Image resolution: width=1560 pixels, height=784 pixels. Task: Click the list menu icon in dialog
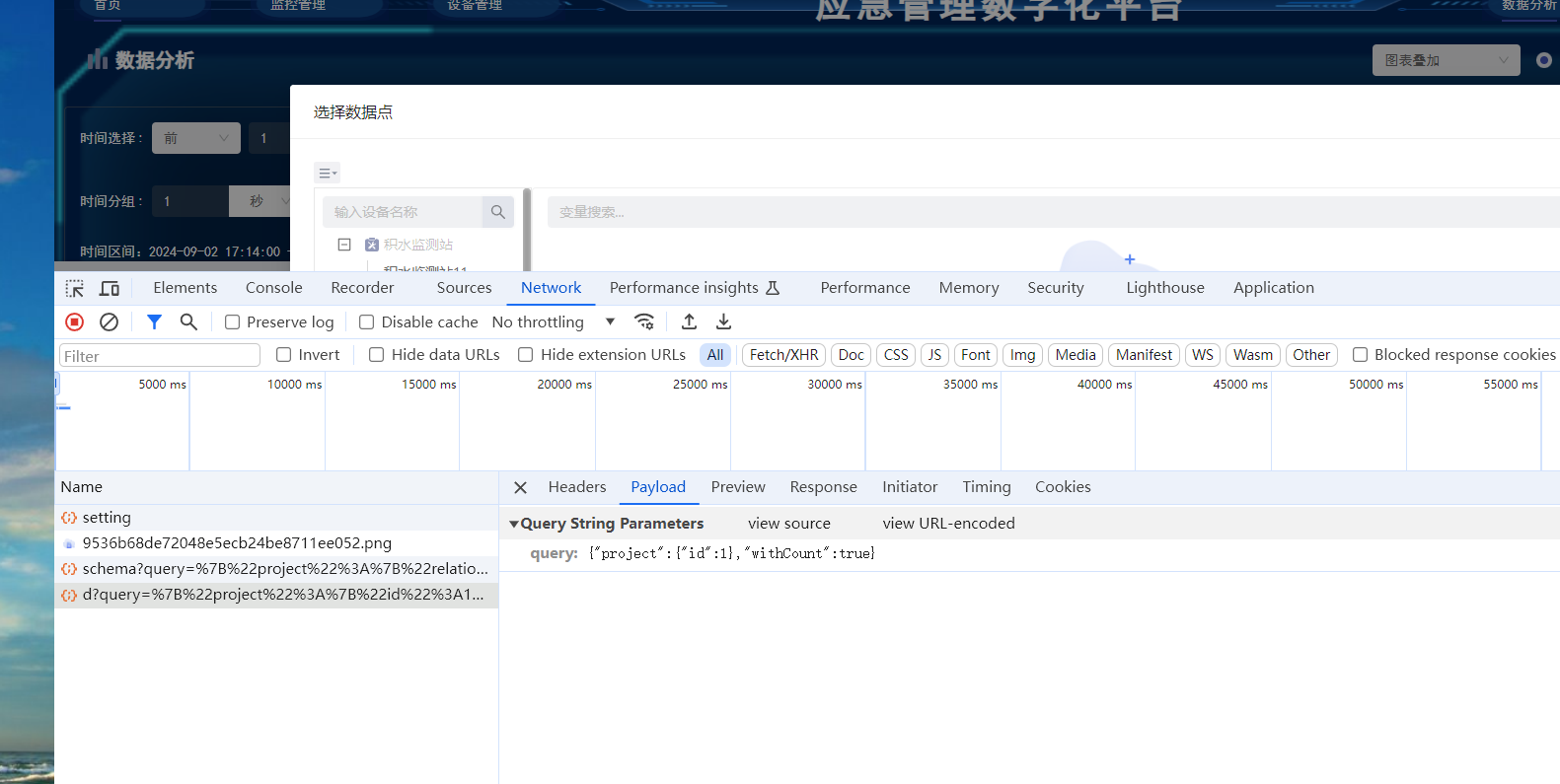327,173
